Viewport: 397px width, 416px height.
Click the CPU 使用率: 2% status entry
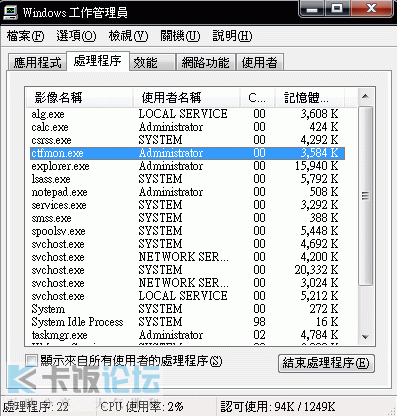[x=142, y=407]
